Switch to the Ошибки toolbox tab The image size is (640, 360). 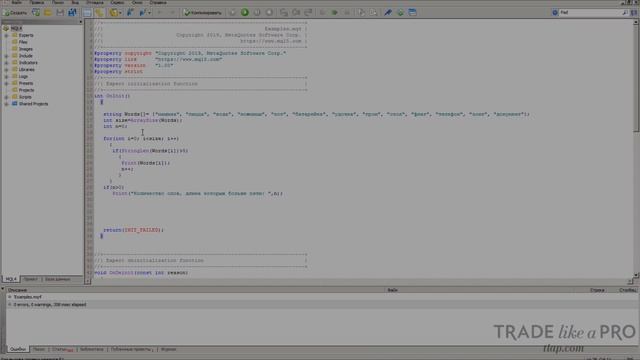[x=18, y=349]
